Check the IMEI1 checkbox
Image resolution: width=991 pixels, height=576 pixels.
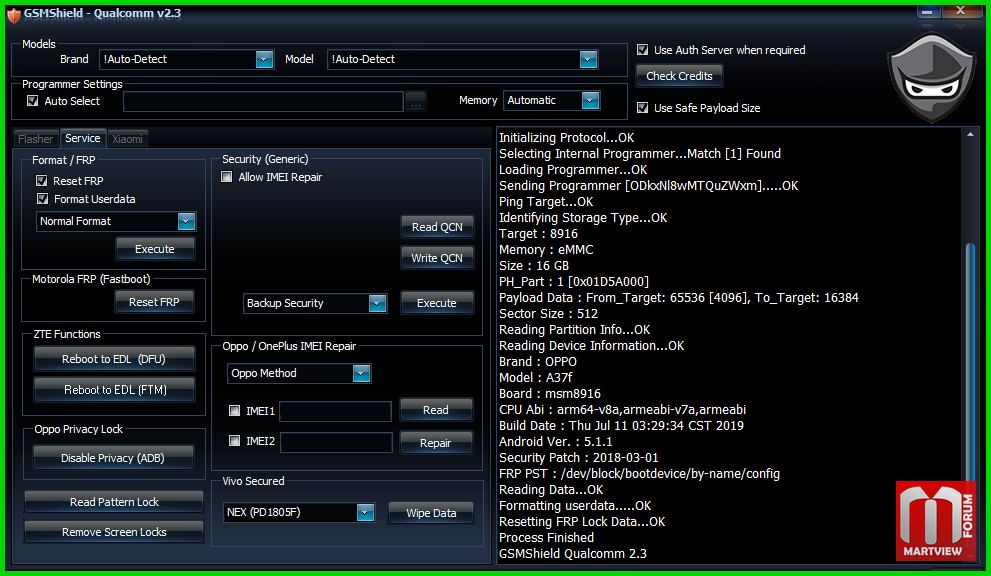coord(234,411)
